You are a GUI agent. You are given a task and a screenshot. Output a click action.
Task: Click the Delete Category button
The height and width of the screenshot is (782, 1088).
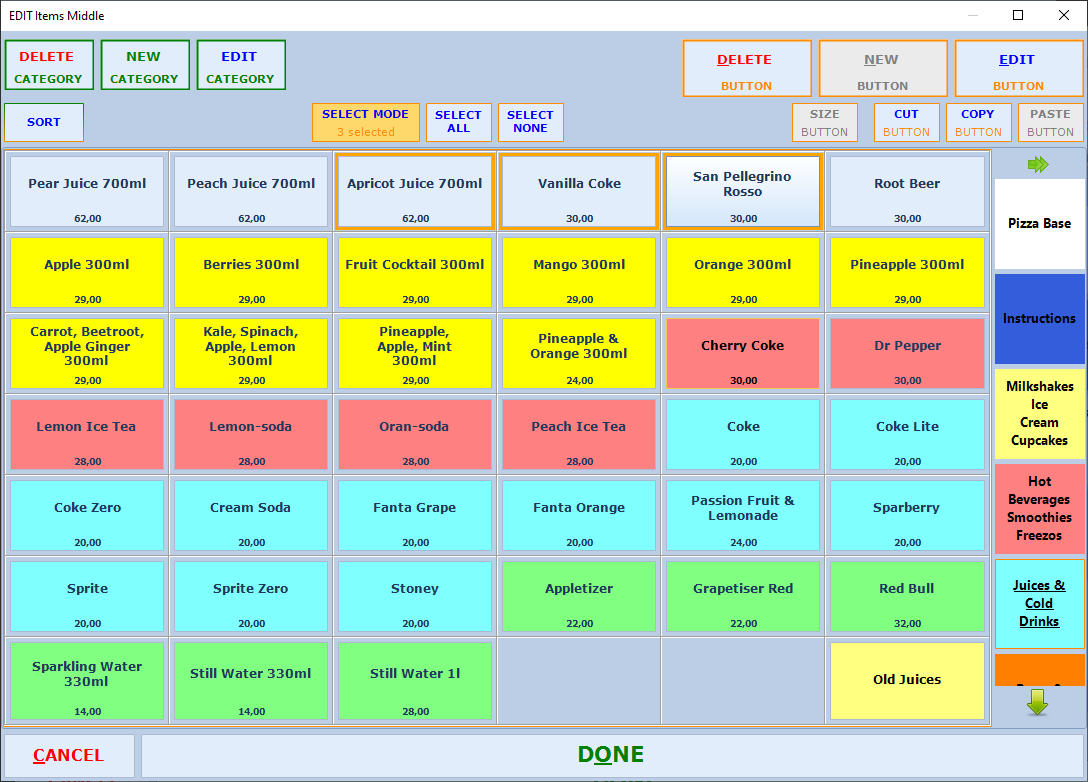point(49,66)
